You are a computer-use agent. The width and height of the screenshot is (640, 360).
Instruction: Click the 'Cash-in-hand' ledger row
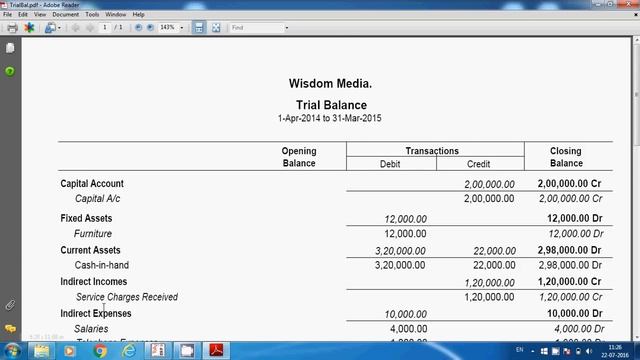(x=331, y=265)
